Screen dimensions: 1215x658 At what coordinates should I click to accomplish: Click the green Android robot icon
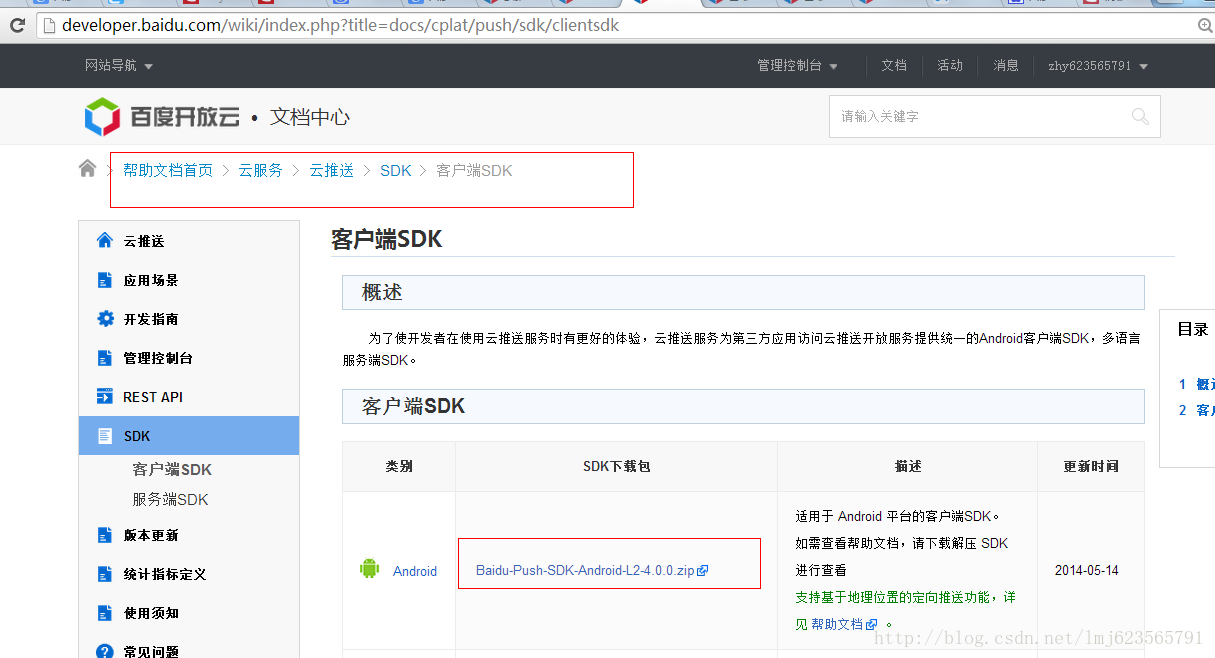(370, 569)
